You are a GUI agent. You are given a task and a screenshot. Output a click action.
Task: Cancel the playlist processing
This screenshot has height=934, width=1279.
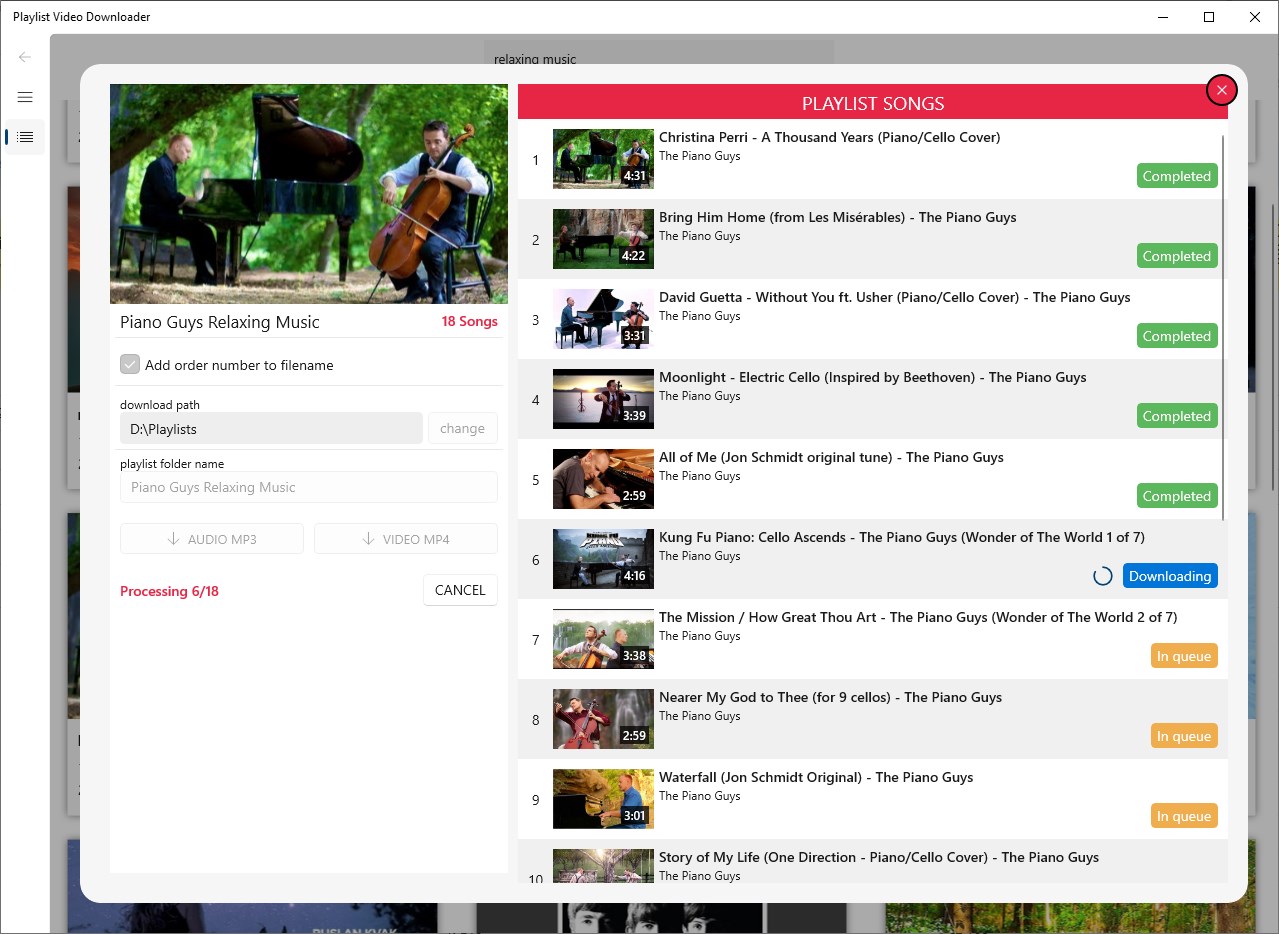point(460,590)
